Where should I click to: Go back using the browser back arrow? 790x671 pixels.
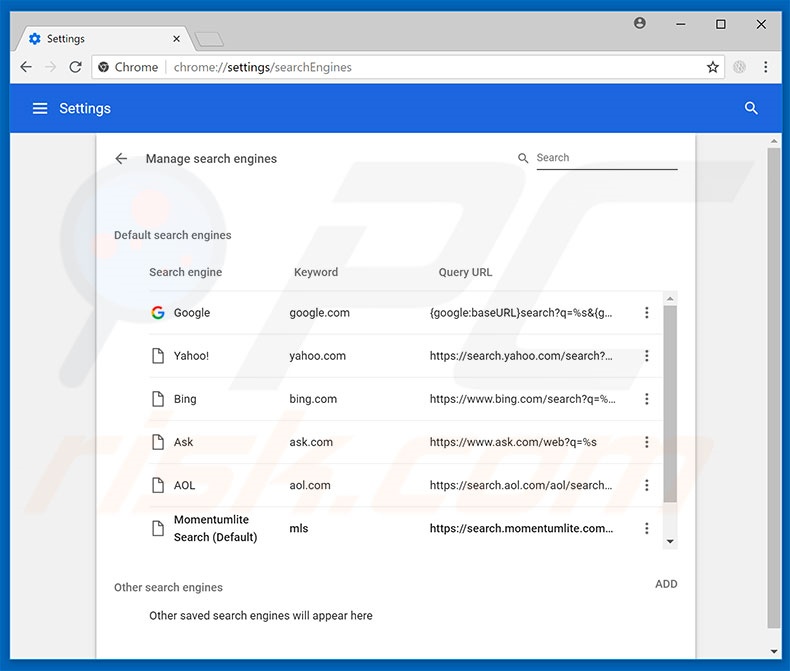26,67
